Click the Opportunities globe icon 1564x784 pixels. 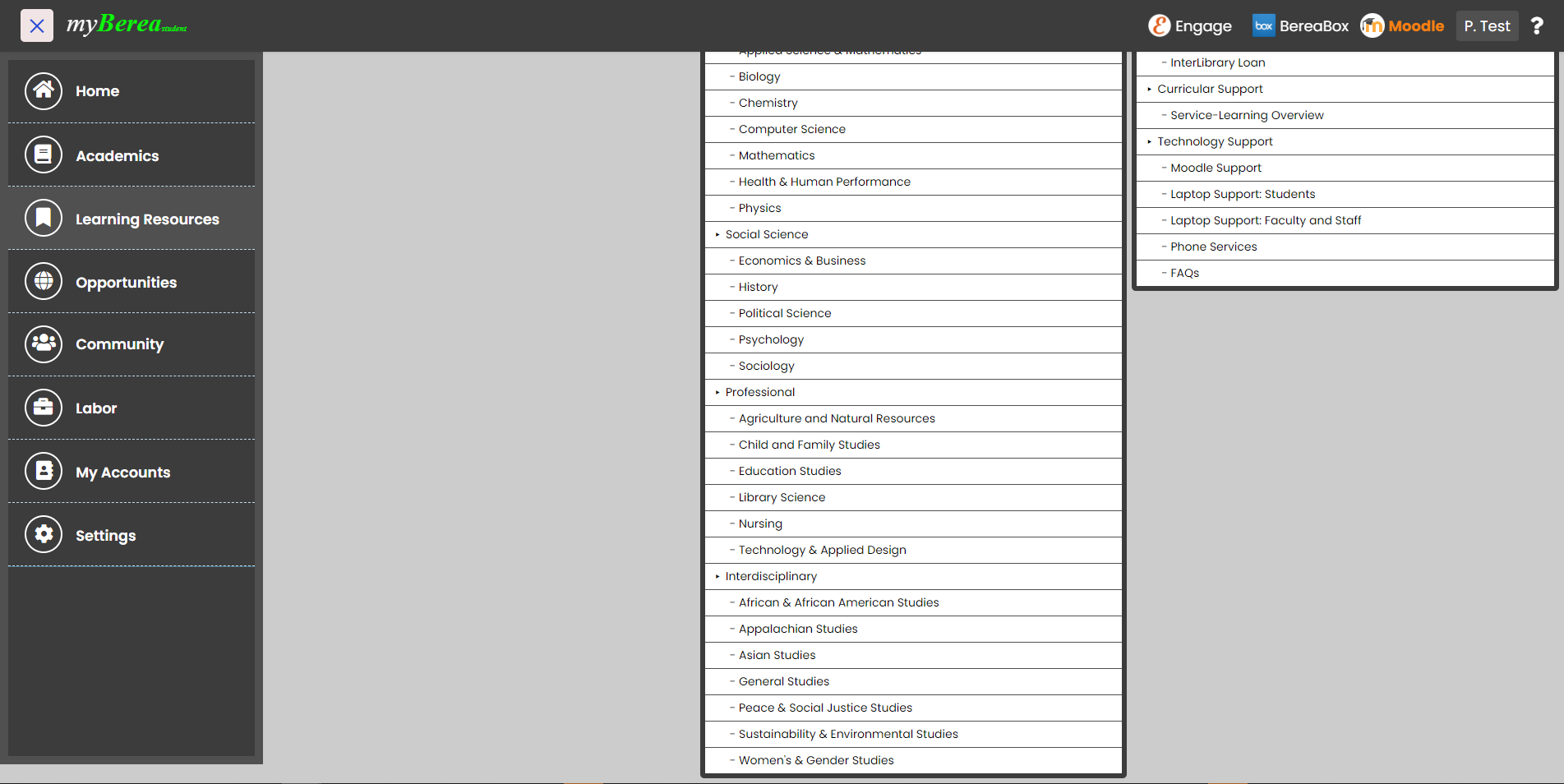[x=44, y=282]
